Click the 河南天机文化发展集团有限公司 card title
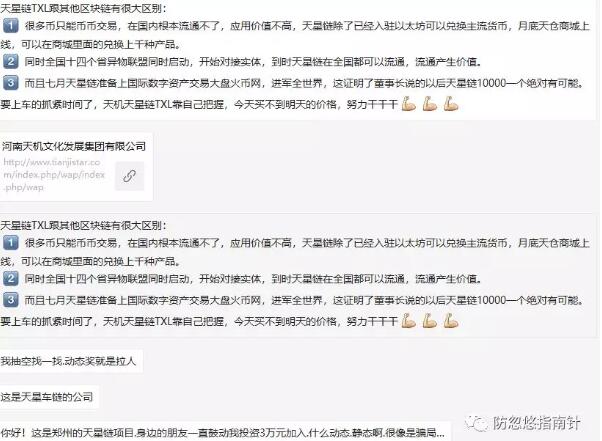The image size is (602, 441). [74, 146]
